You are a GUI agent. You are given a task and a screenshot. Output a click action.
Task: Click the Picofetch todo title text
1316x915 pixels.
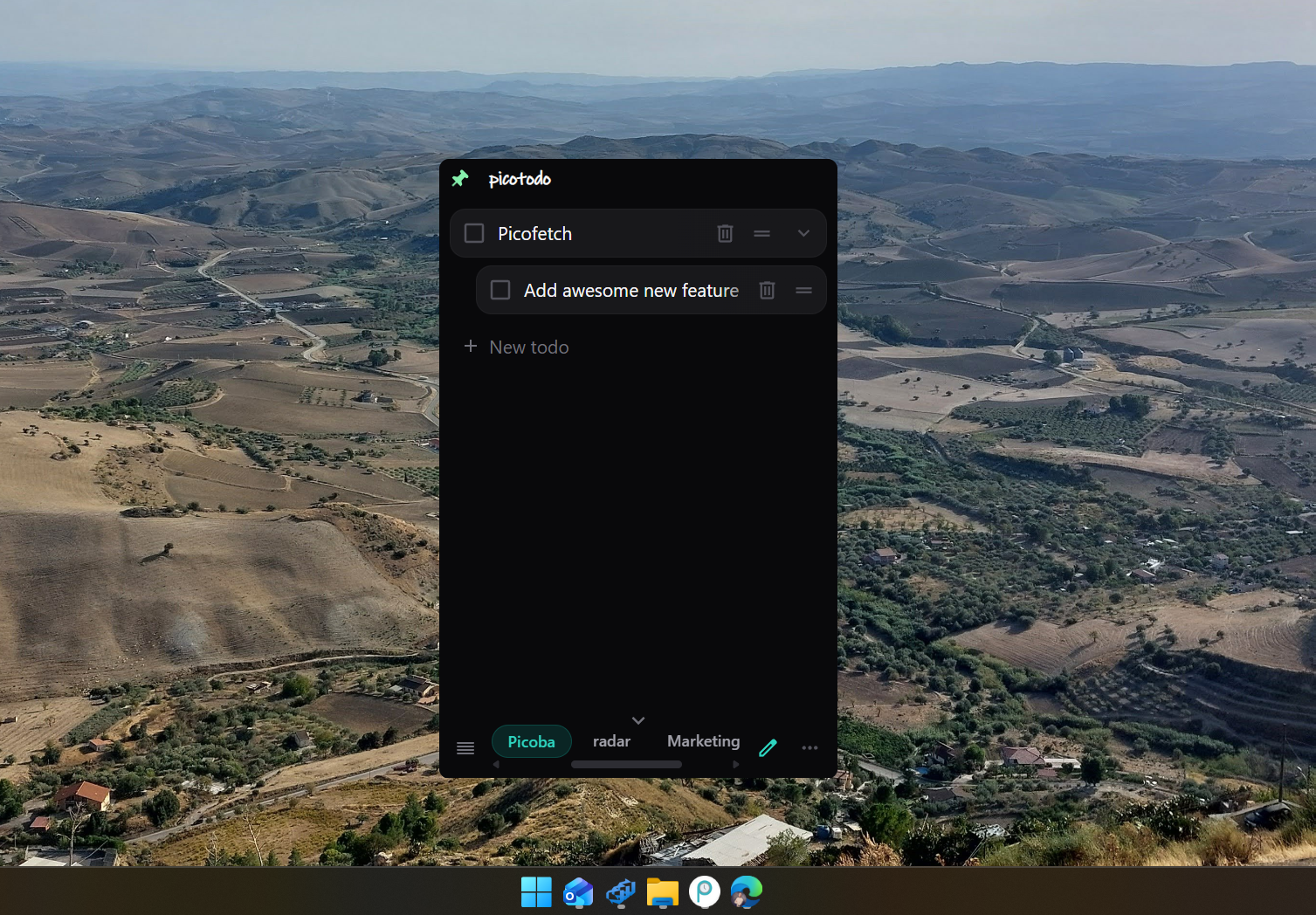click(x=534, y=234)
